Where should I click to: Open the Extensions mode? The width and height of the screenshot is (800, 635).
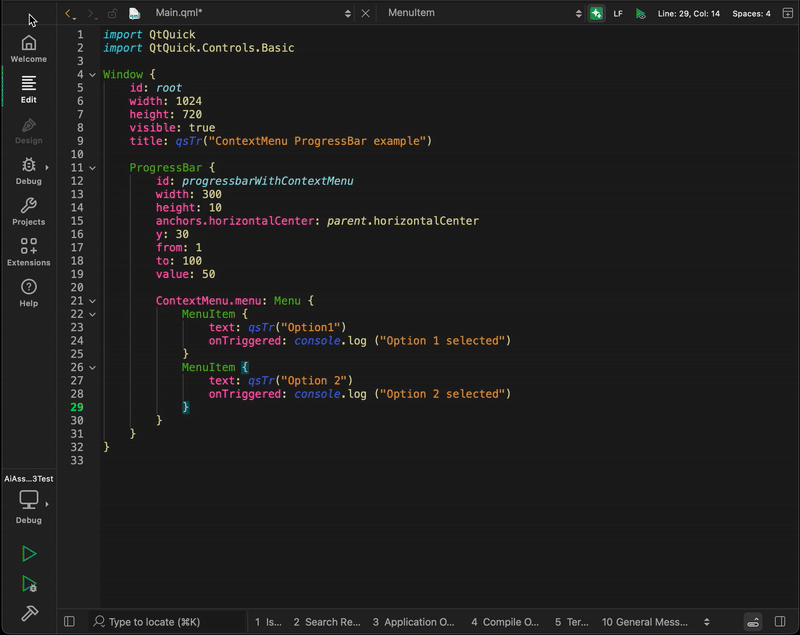click(x=29, y=250)
